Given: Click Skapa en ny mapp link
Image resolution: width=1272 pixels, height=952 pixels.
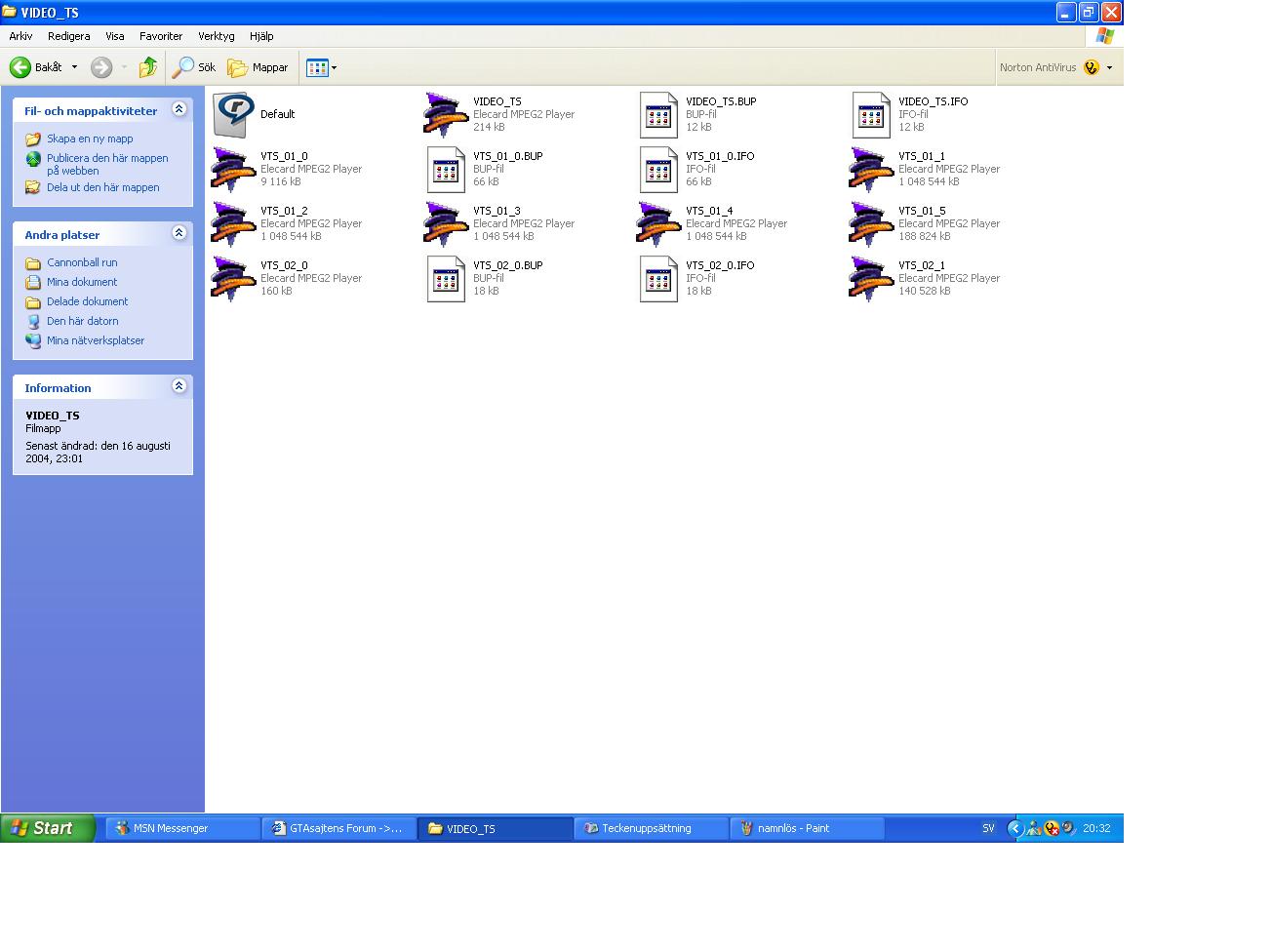Looking at the screenshot, I should (90, 139).
